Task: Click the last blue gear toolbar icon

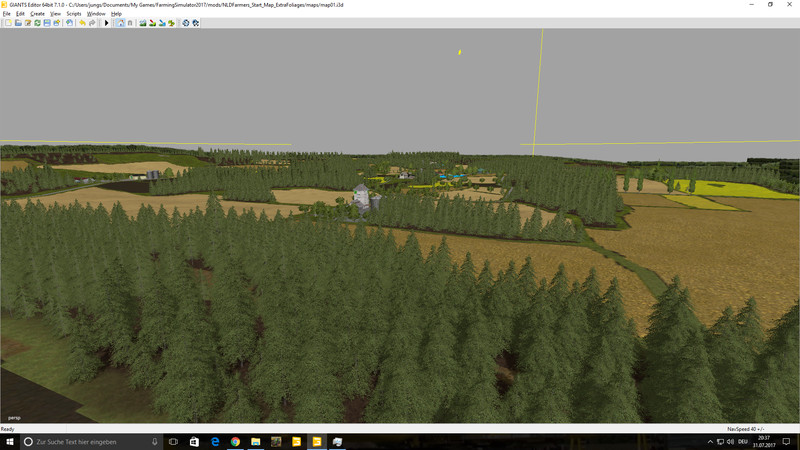Action: [x=196, y=22]
